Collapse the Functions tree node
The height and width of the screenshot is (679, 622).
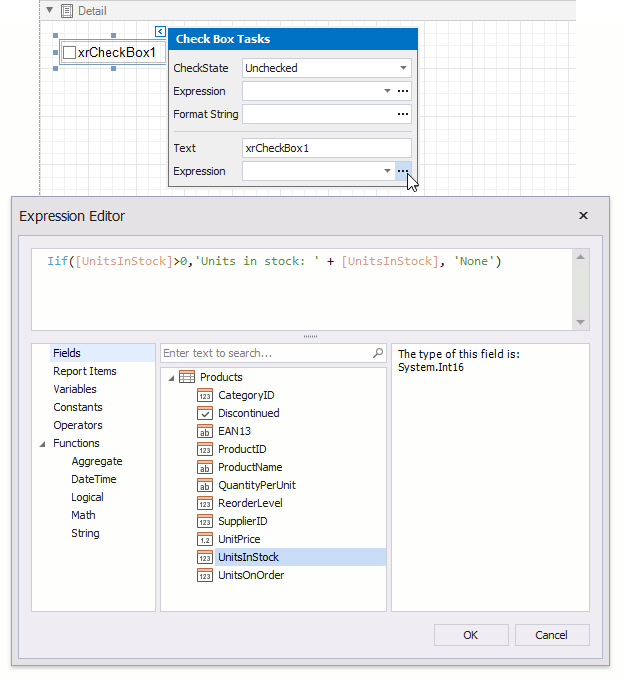(42, 444)
